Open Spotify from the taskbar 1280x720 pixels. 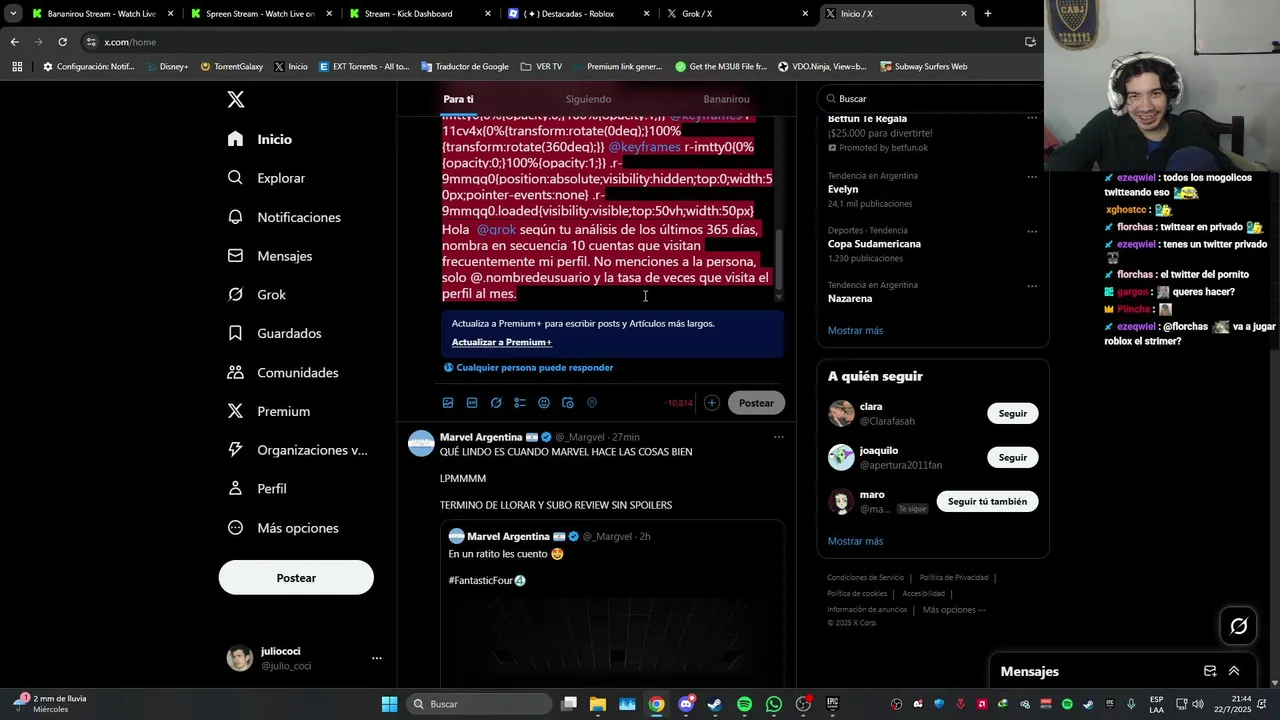coord(744,704)
